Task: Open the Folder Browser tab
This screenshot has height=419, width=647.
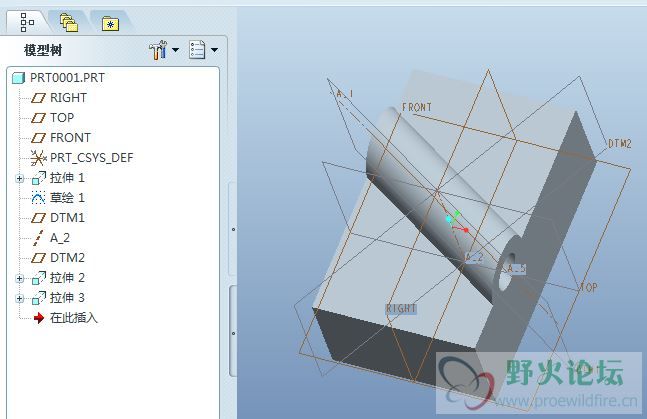Action: pos(69,22)
